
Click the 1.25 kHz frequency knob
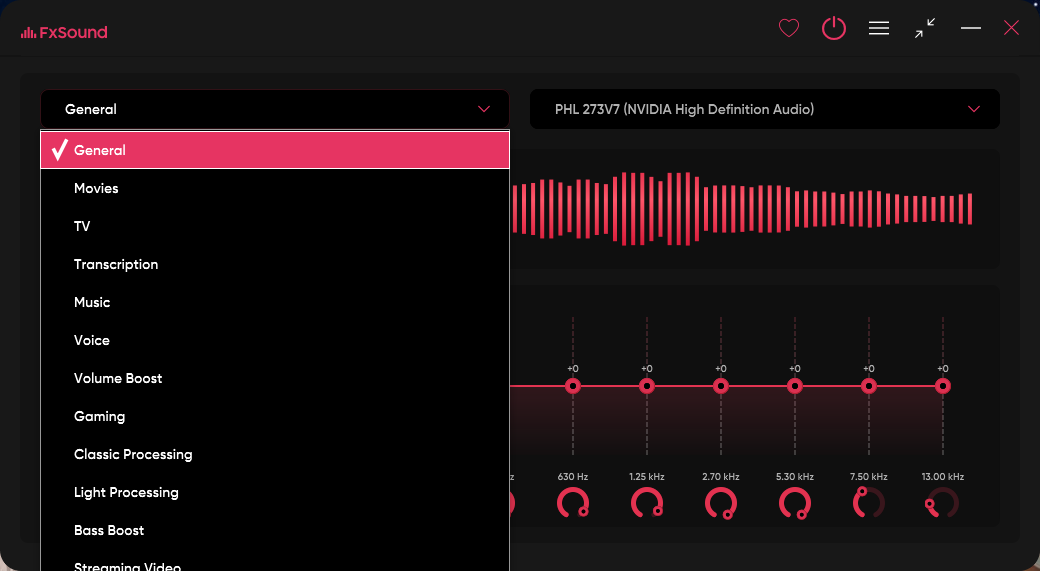[647, 503]
